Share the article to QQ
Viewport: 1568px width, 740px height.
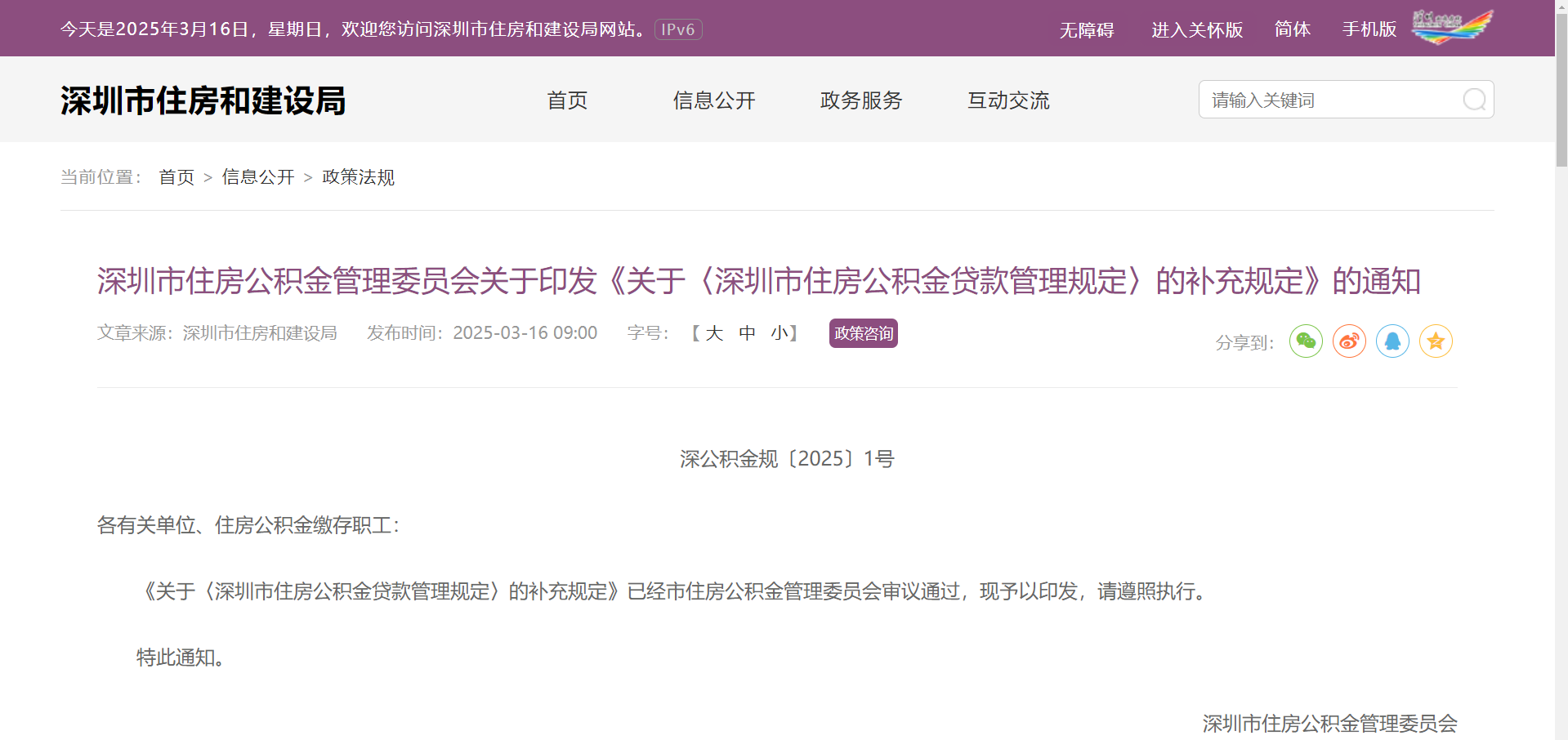(1392, 341)
